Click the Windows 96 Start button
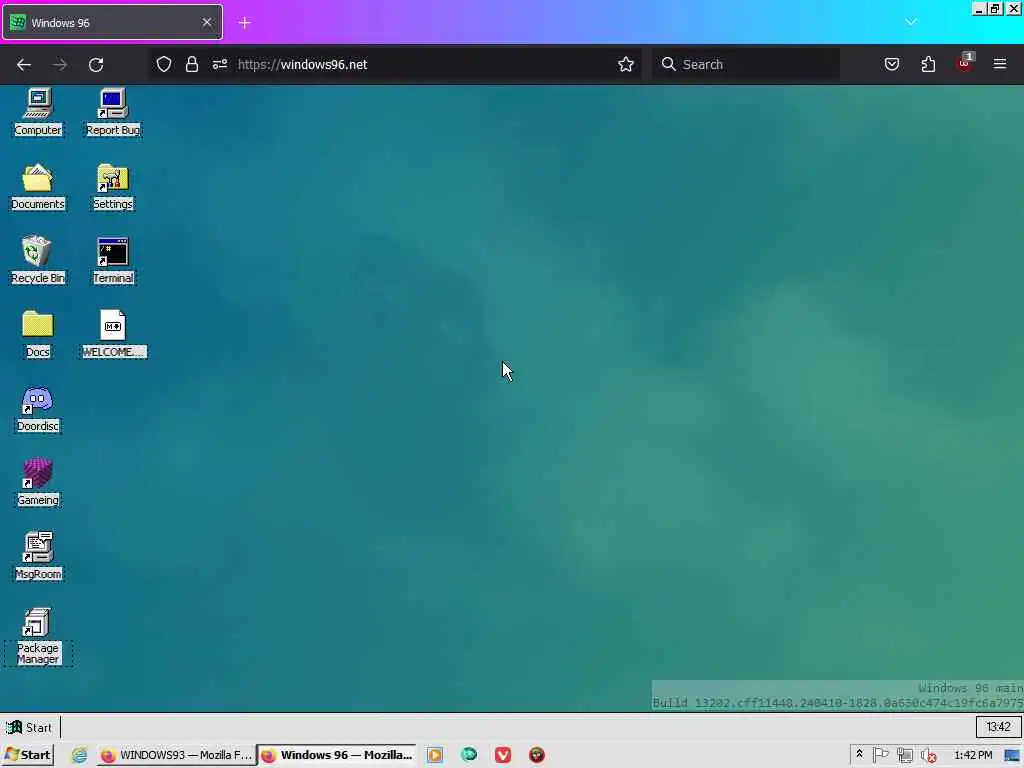The image size is (1024, 768). (x=29, y=727)
